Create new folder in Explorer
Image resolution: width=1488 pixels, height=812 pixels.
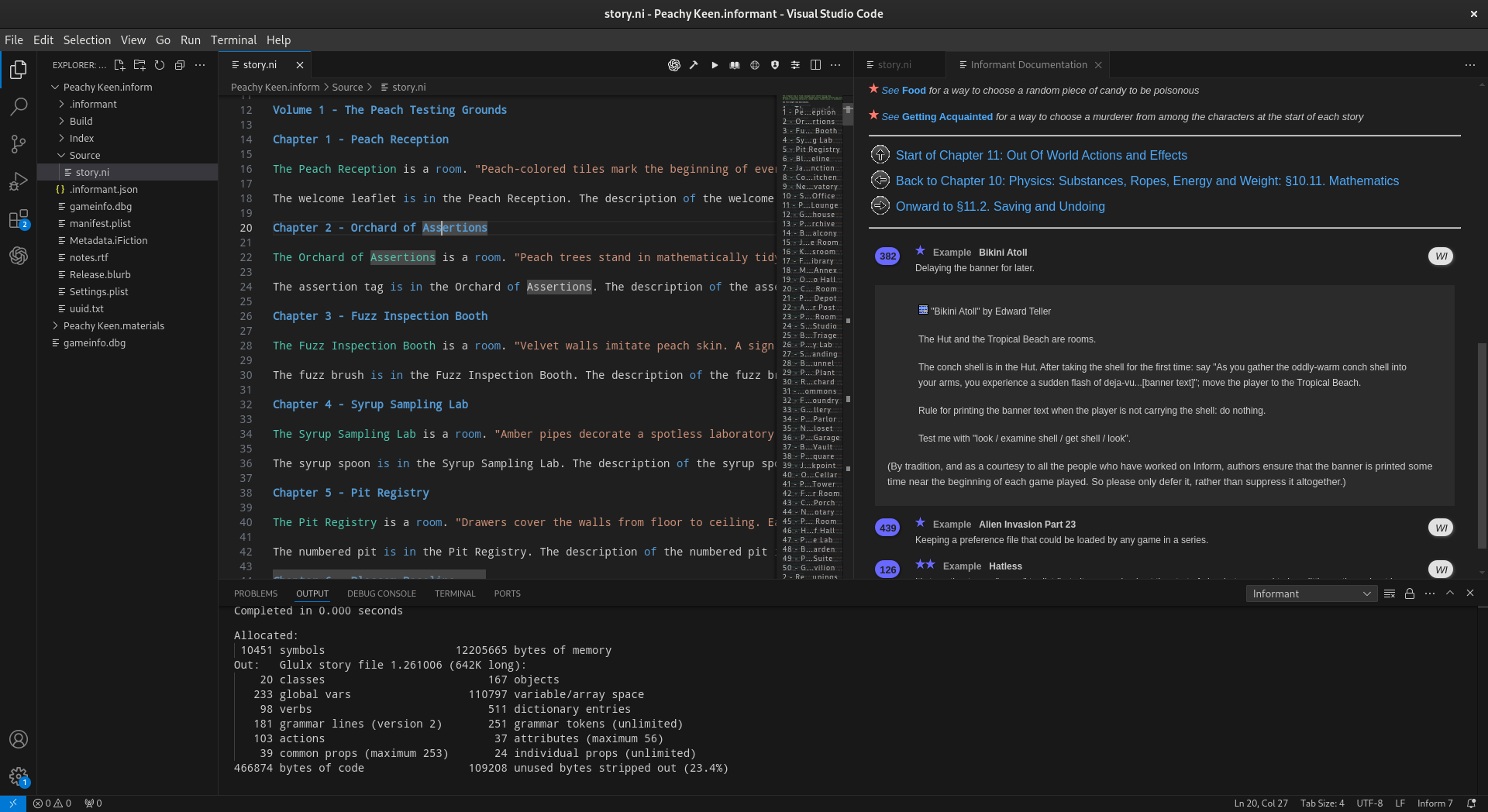pos(139,65)
